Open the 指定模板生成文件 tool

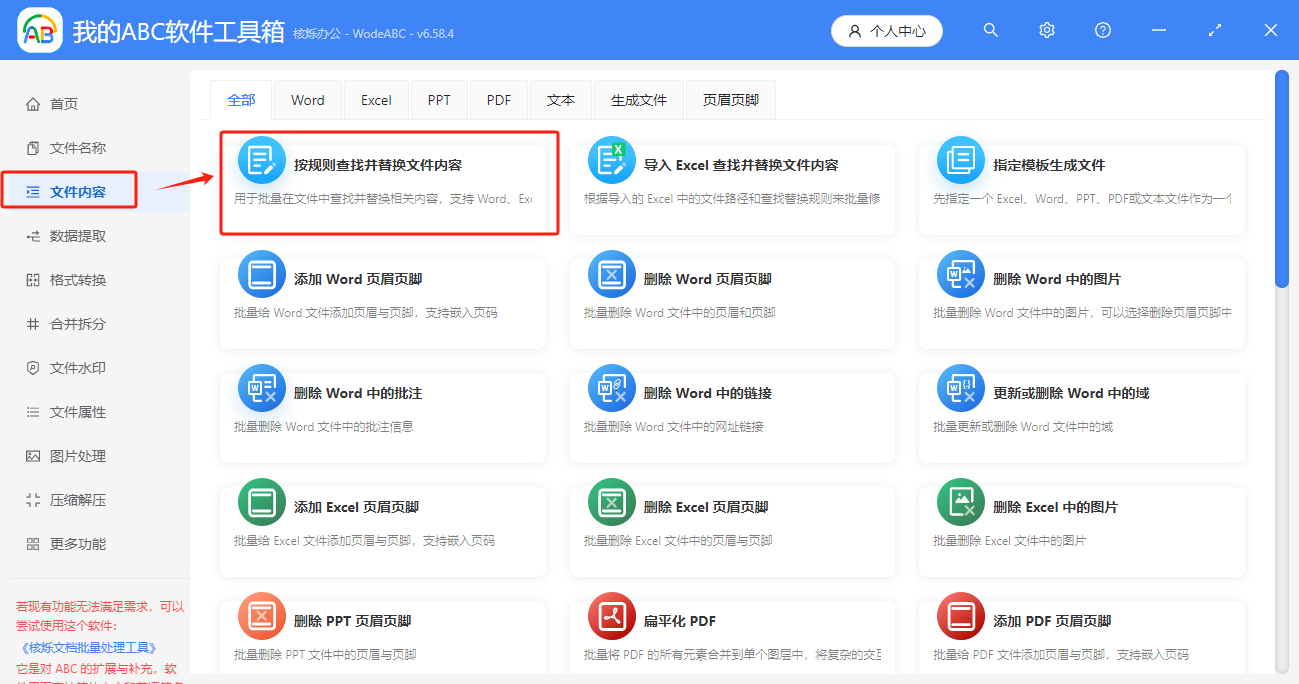pos(1082,182)
